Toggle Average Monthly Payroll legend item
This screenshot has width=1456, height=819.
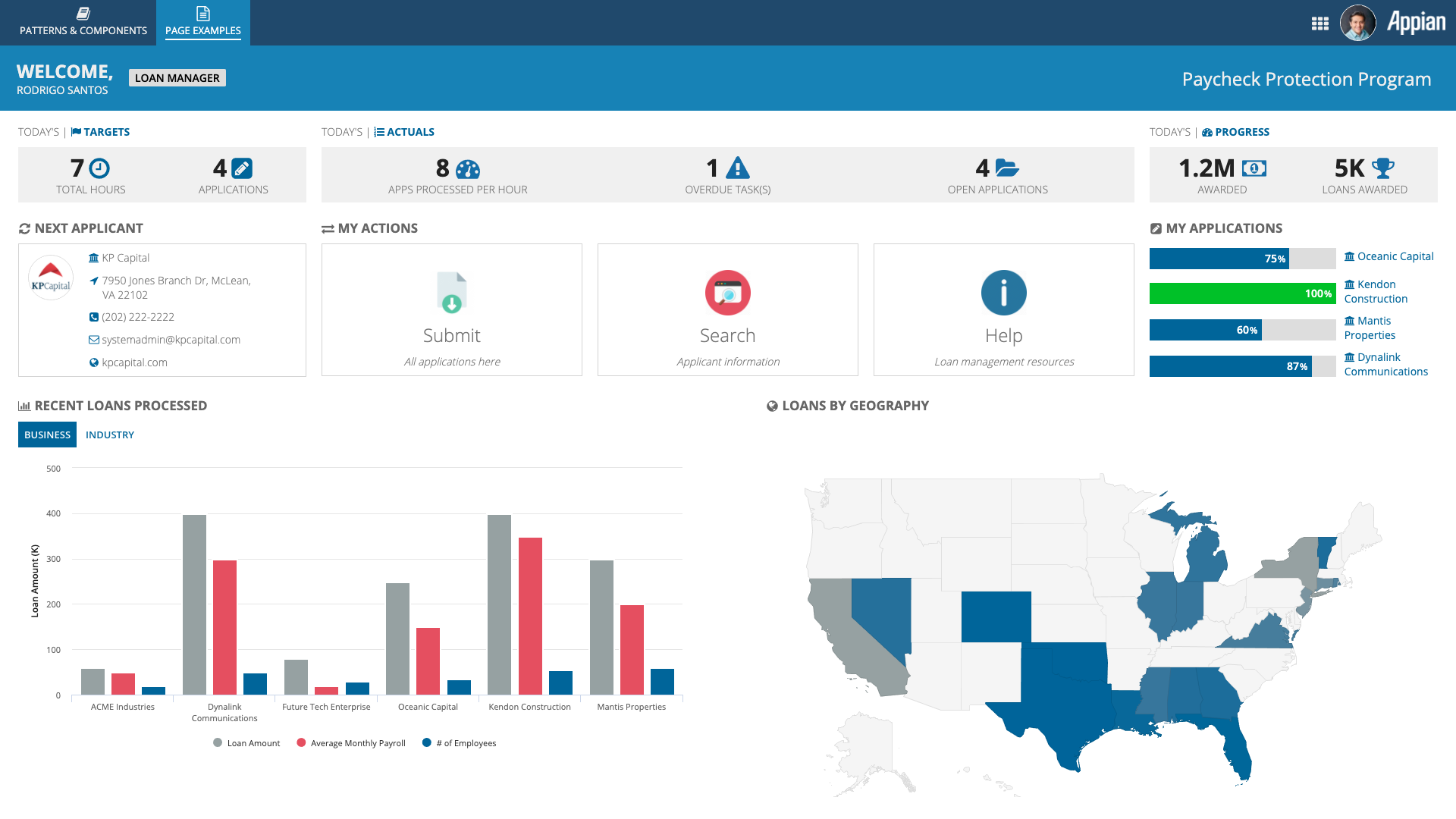point(351,743)
